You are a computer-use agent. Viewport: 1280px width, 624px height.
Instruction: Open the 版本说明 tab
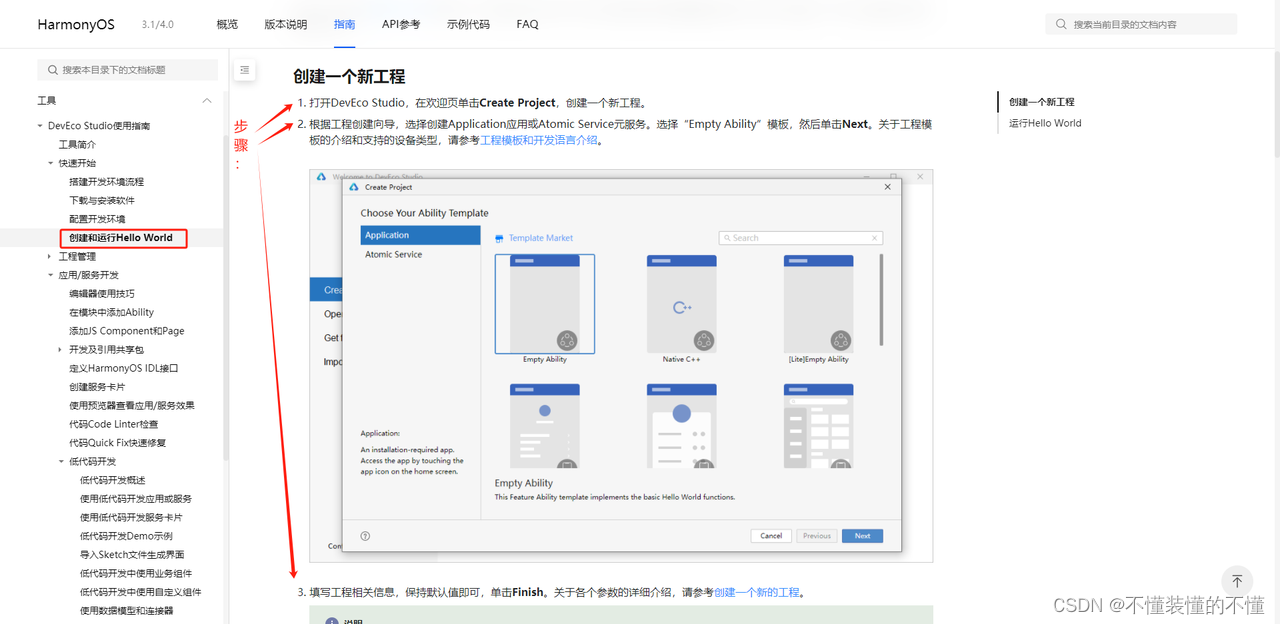pos(286,24)
